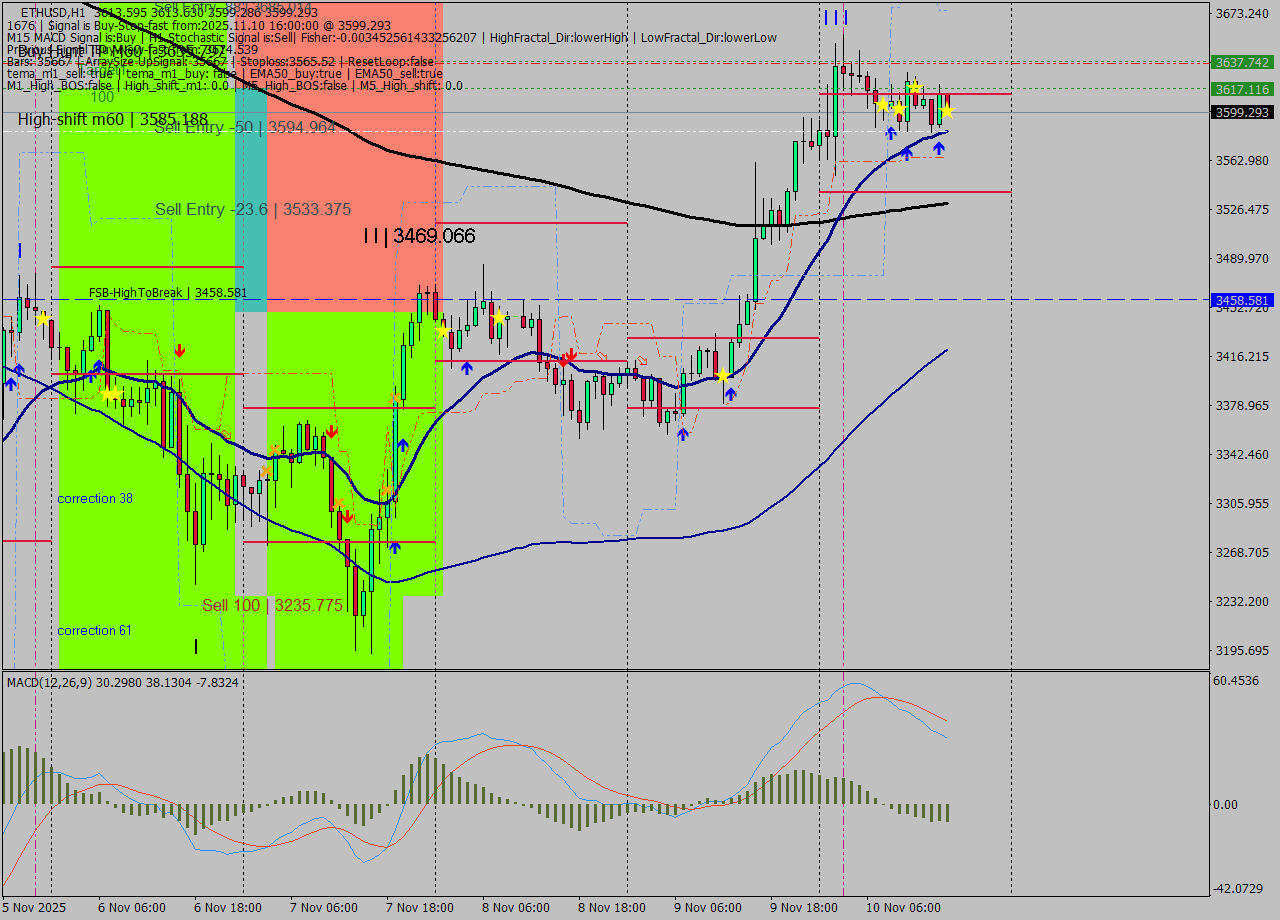Select the 'Sell Entry -23.6 | 3533.375' label
Screen dimensions: 1280x920
click(252, 209)
